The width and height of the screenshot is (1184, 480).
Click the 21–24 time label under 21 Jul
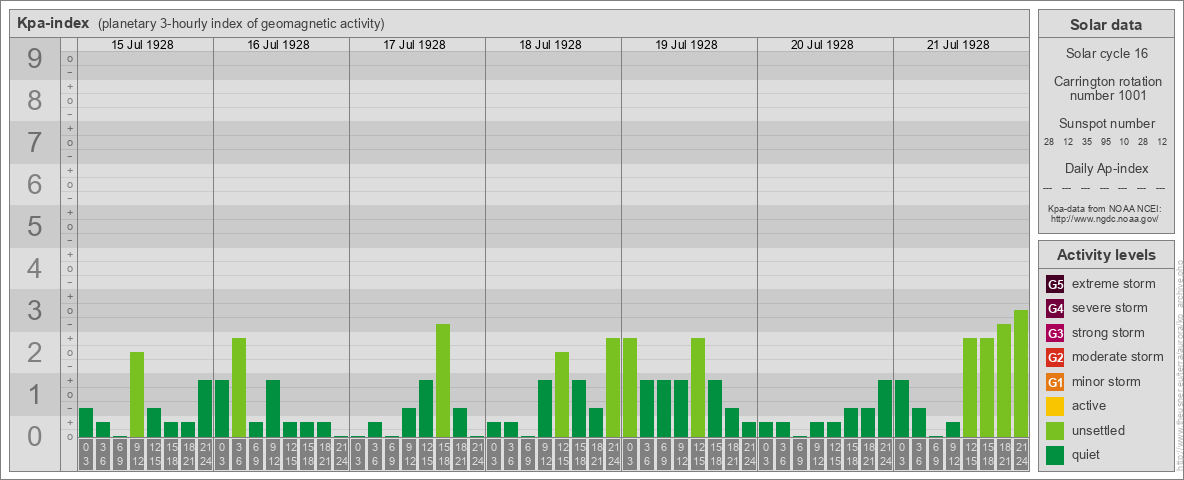[x=1021, y=454]
